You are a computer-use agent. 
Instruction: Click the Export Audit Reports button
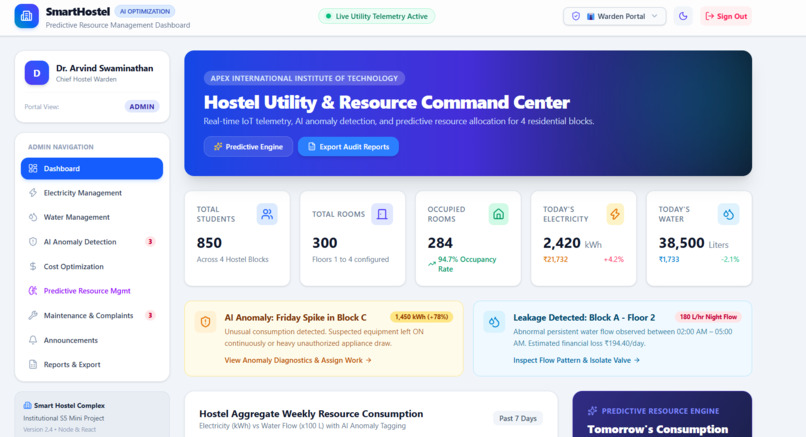tap(349, 147)
